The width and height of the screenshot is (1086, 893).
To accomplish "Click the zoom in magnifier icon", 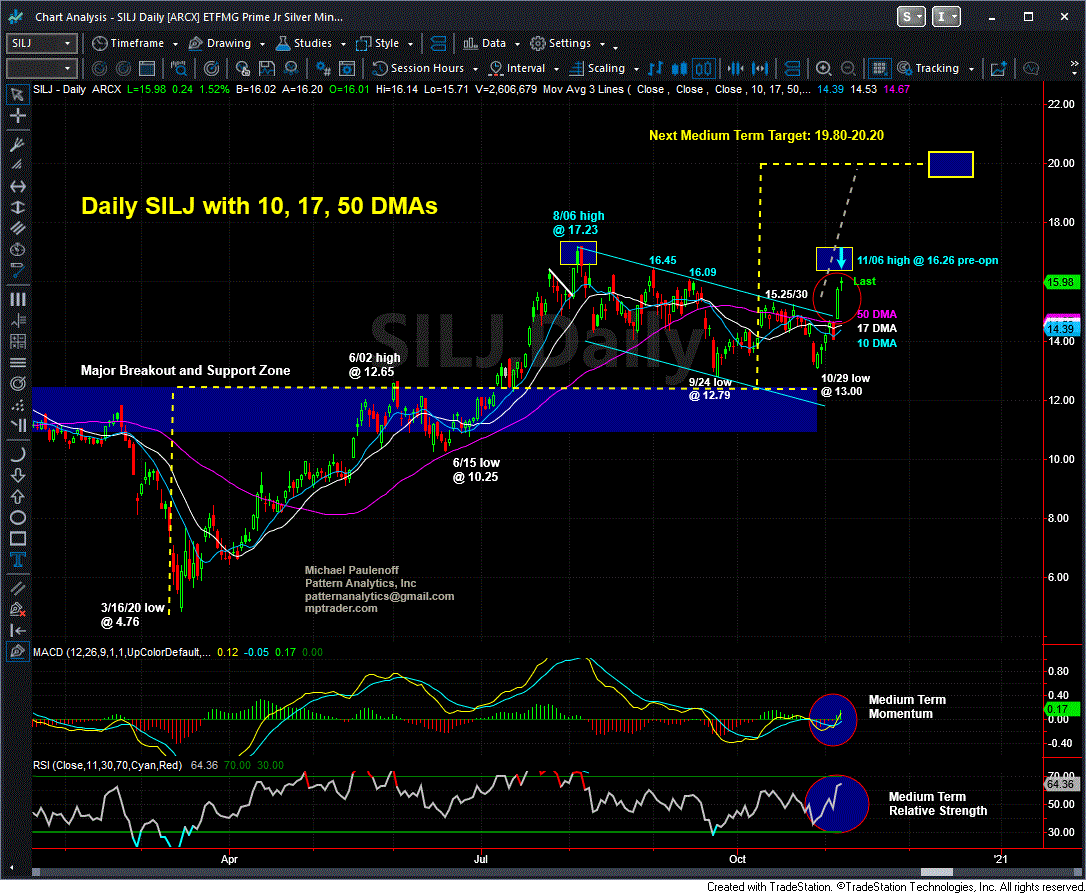I will (824, 68).
